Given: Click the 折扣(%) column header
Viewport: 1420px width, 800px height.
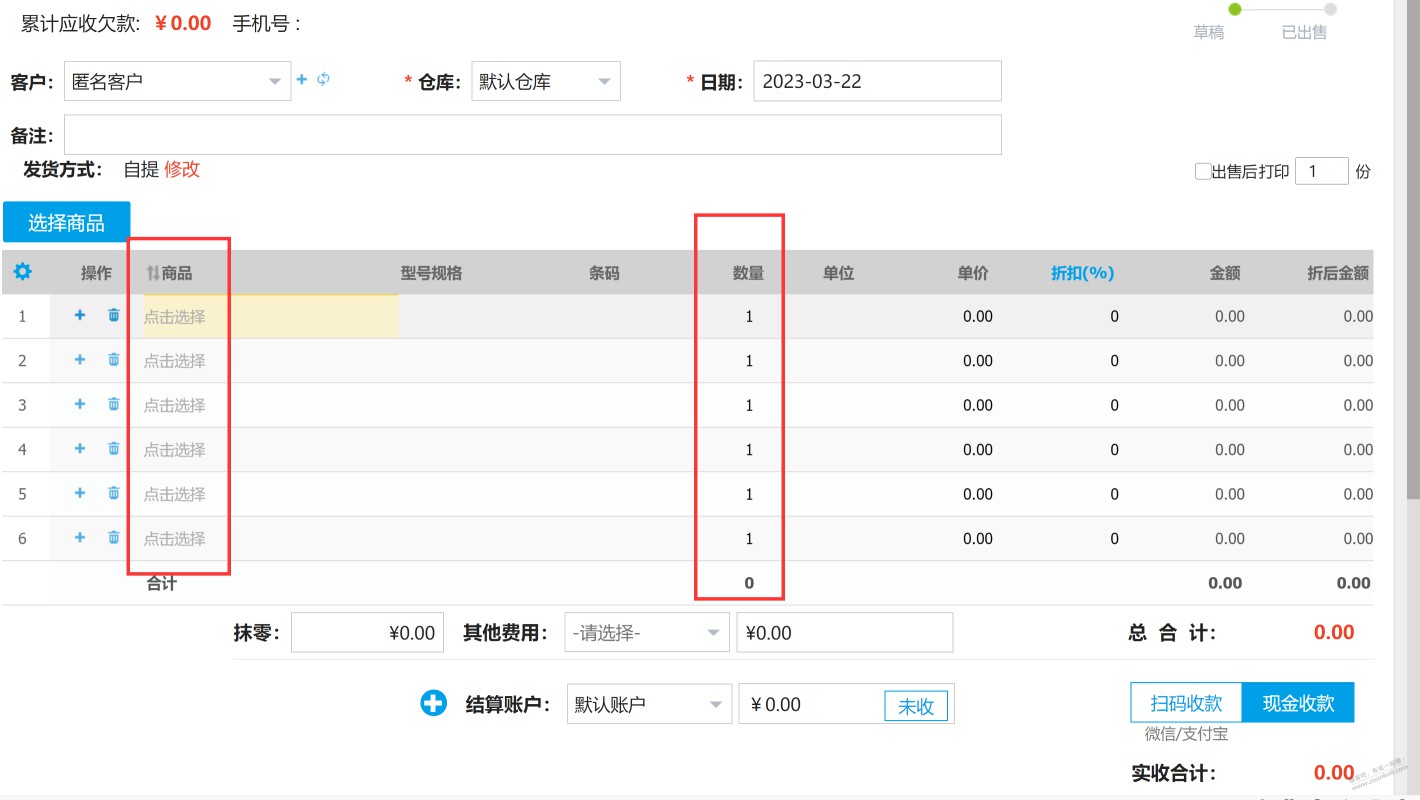Looking at the screenshot, I should (x=1082, y=273).
